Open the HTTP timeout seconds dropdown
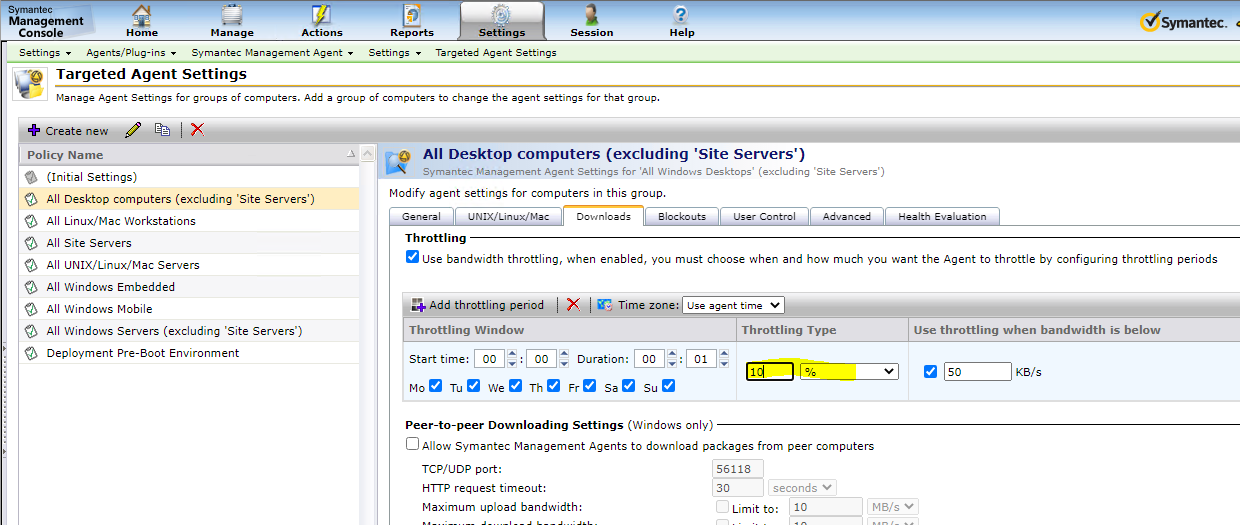 (802, 488)
